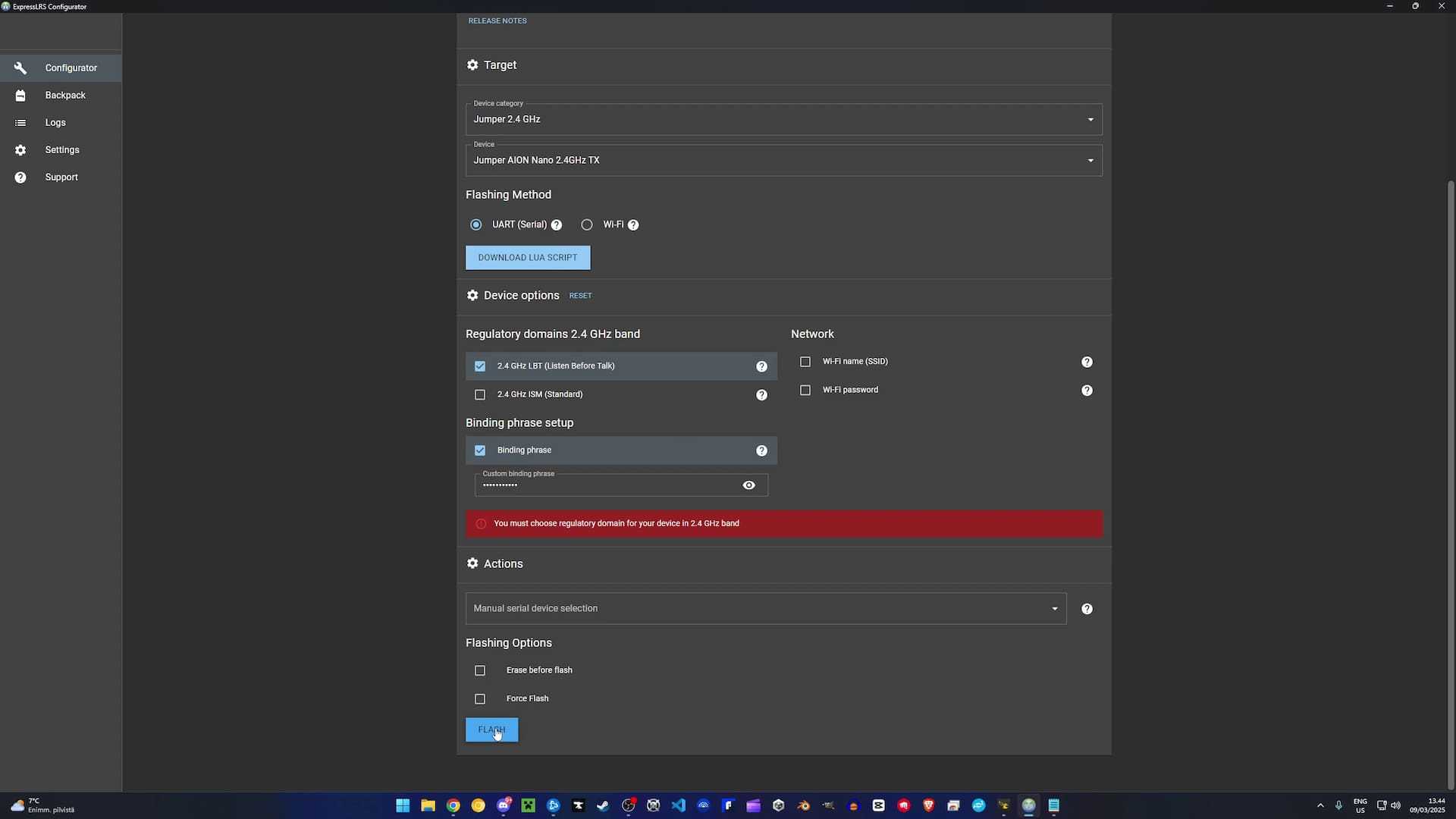Show help for Binding phrase option
The image size is (1456, 819).
coord(761,450)
